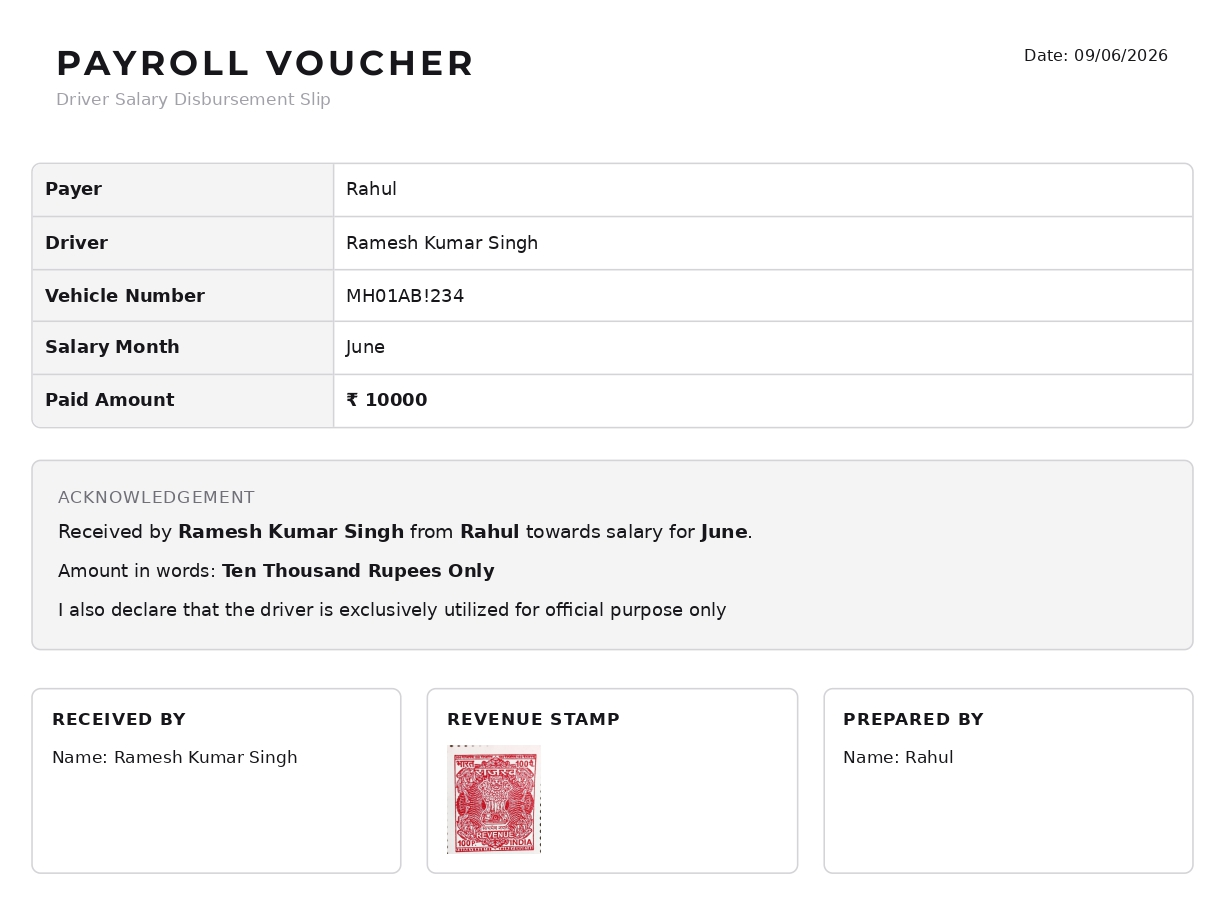The height and width of the screenshot is (911, 1225).
Task: Click the ACKNOWLEDGEMENT heading
Action: coord(156,498)
